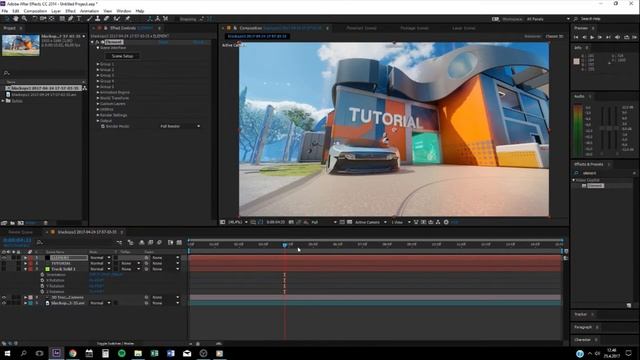This screenshot has height=360, width=640.
Task: Select the Roto Brush tool
Action: coord(116,19)
